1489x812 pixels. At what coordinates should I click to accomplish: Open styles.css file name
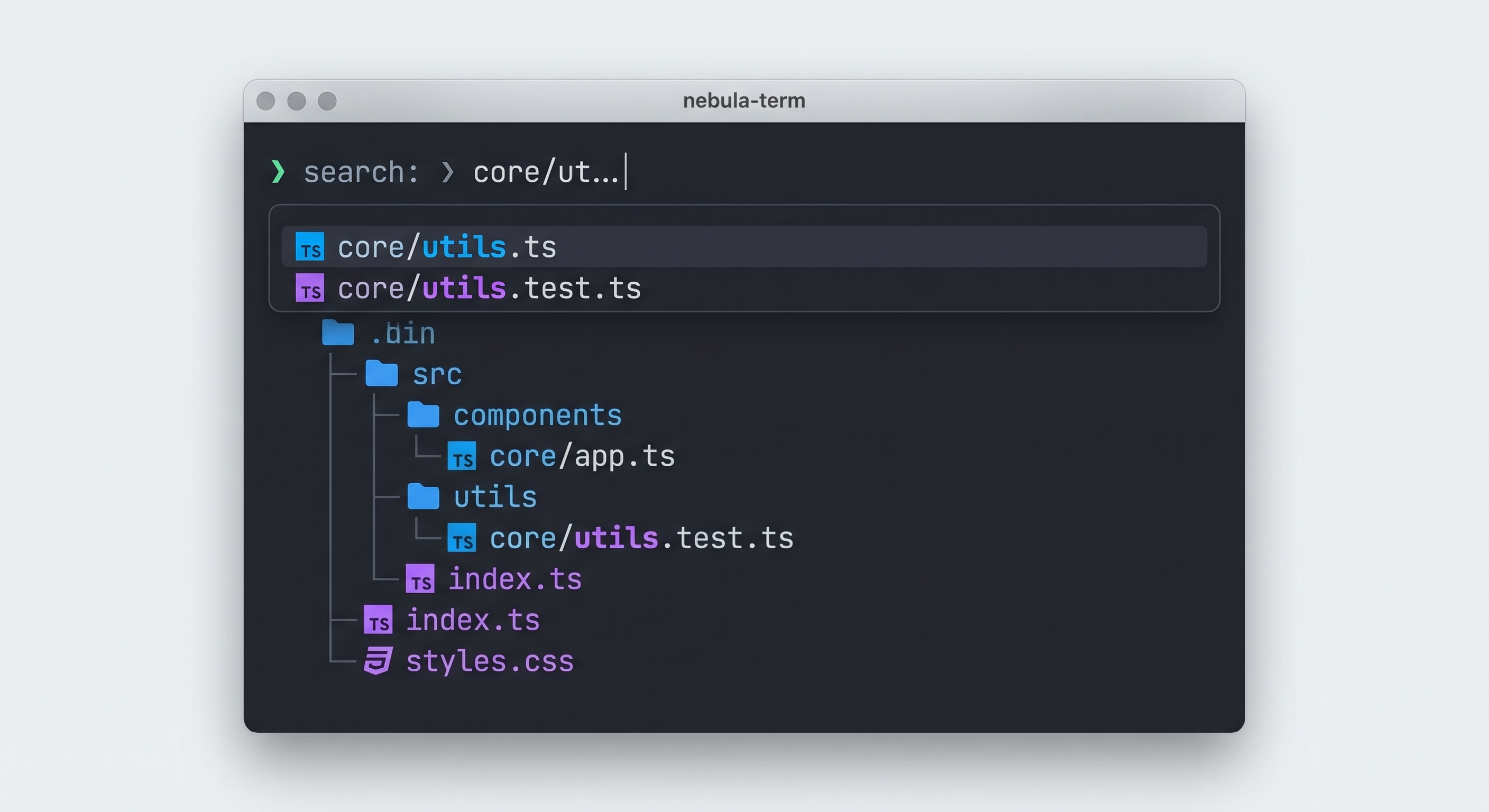[x=489, y=661]
